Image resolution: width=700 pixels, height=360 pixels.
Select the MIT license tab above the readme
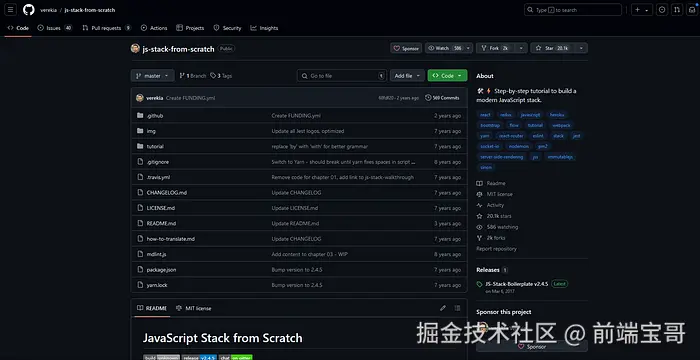pyautogui.click(x=194, y=308)
